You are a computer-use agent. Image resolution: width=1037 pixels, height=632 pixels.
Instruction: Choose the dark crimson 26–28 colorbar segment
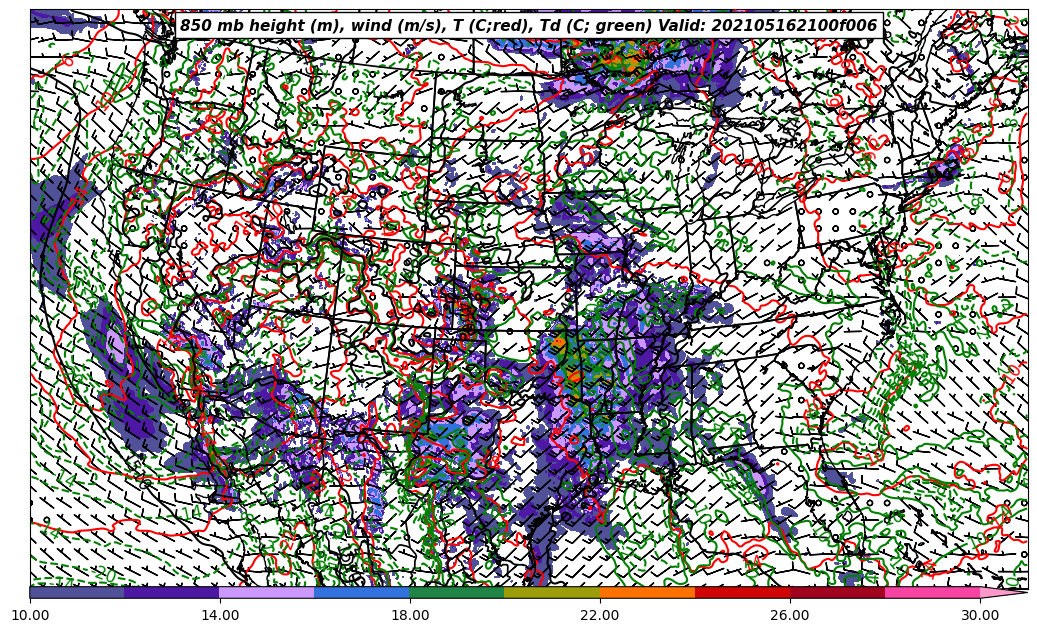837,592
